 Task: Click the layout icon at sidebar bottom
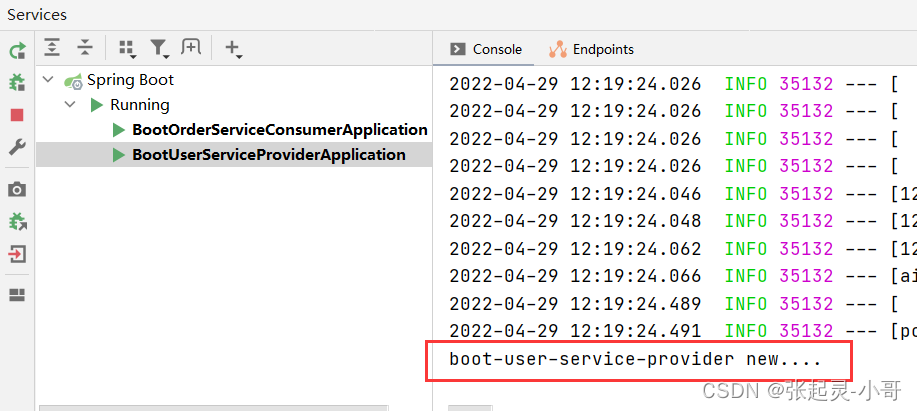(17, 295)
